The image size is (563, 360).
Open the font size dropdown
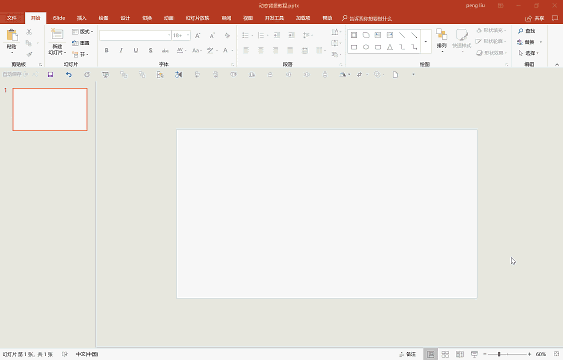188,35
